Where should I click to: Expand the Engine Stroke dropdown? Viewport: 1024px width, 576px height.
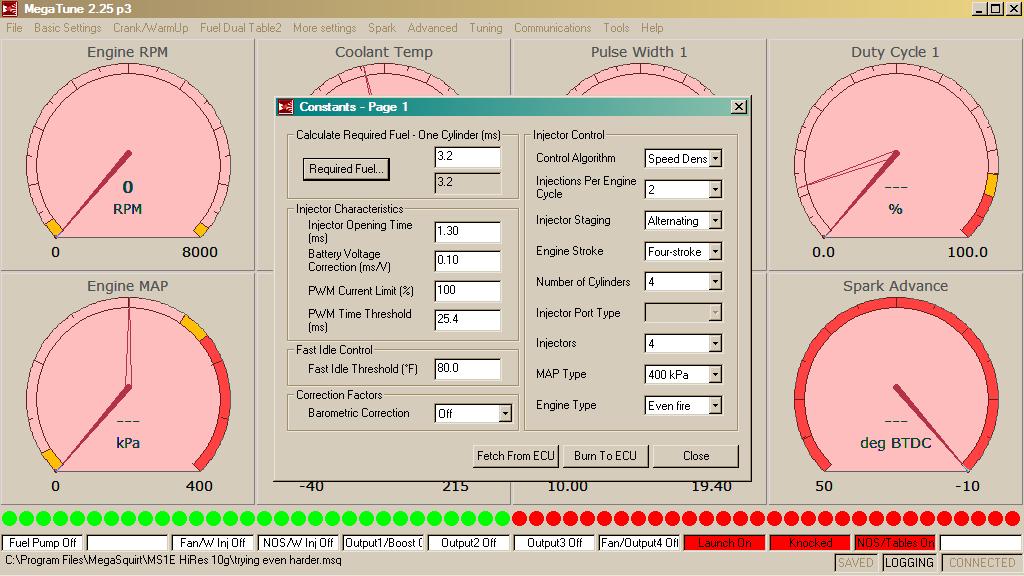point(715,251)
